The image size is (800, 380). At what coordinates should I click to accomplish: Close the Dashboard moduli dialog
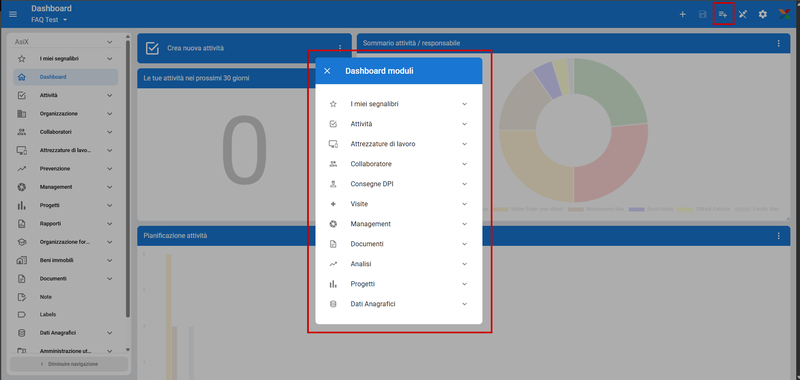pos(328,71)
